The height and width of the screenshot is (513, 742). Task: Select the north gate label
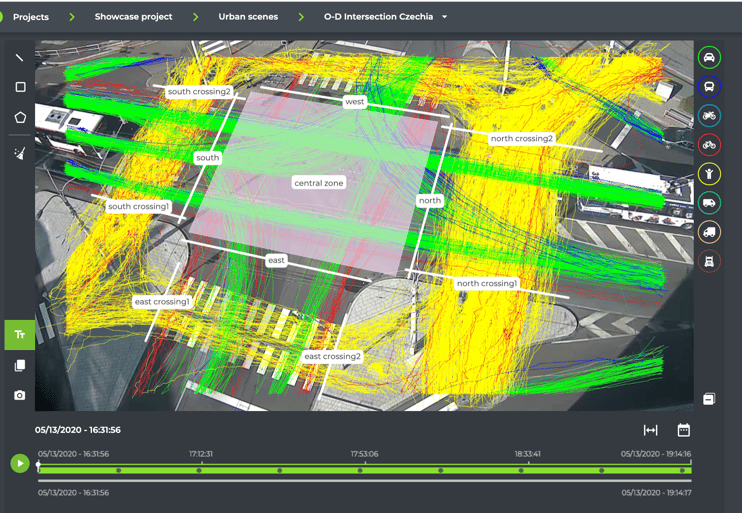[x=430, y=200]
